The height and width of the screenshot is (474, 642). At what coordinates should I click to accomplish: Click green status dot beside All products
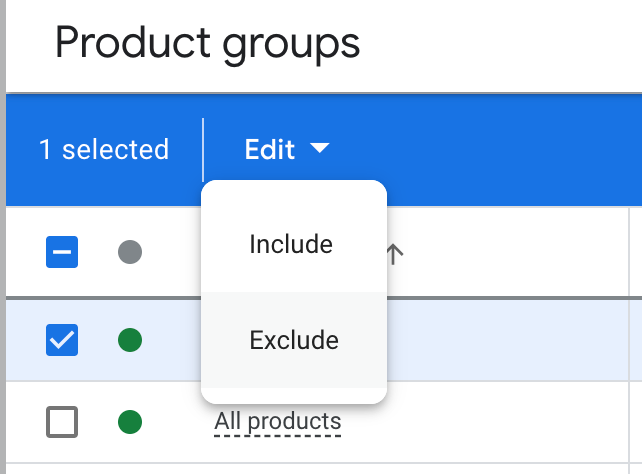point(130,422)
